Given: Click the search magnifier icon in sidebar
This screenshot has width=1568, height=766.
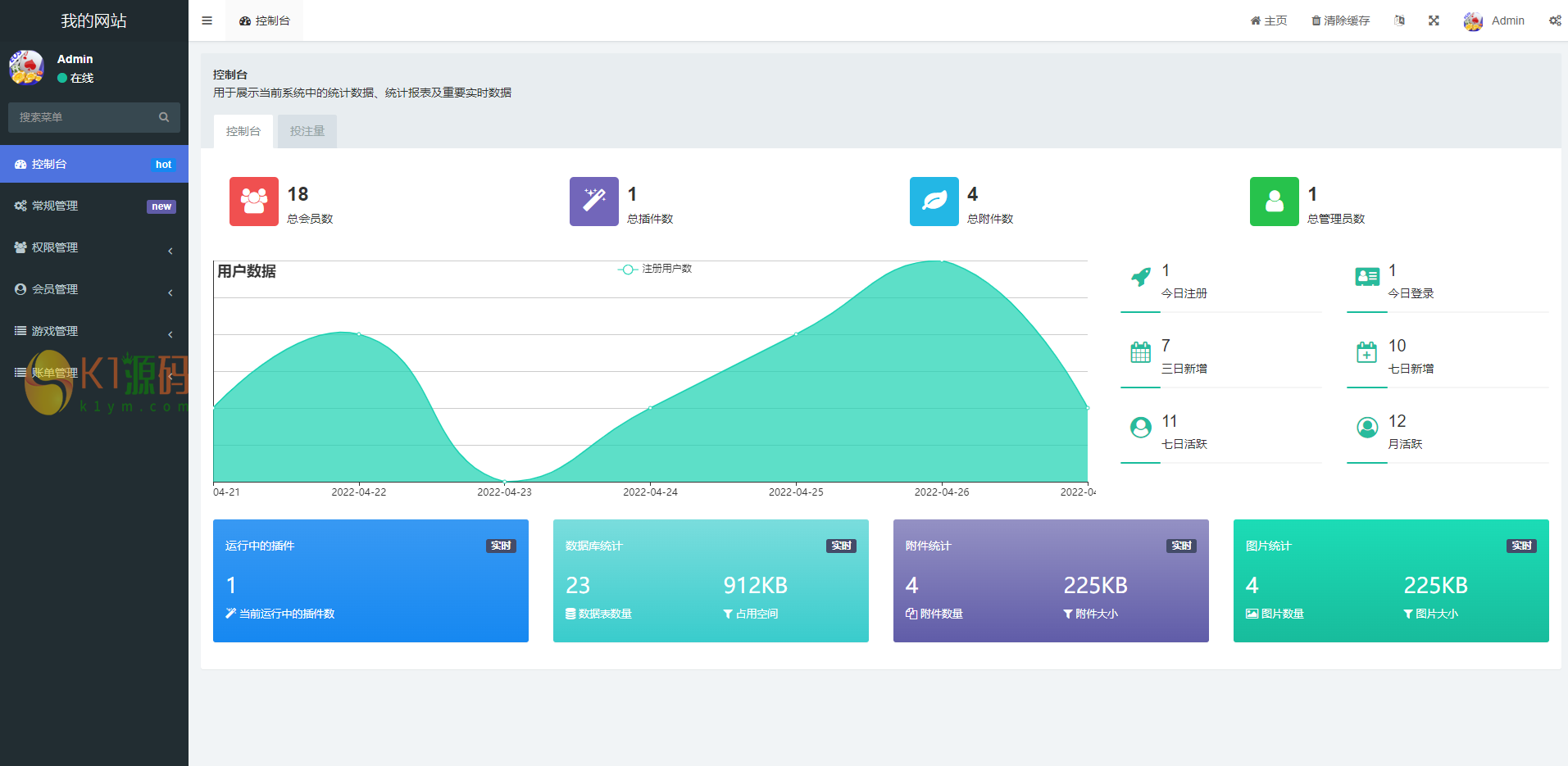Looking at the screenshot, I should click(x=164, y=117).
